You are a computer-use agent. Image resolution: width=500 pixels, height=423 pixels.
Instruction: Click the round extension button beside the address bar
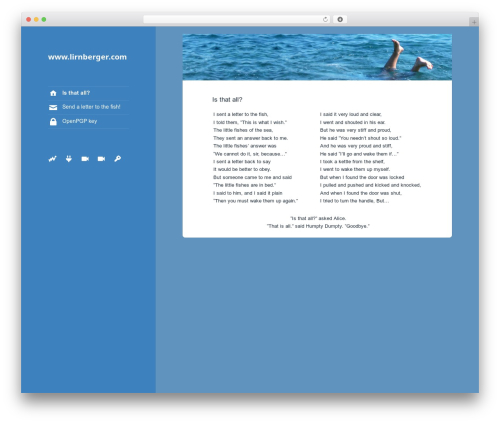[340, 19]
